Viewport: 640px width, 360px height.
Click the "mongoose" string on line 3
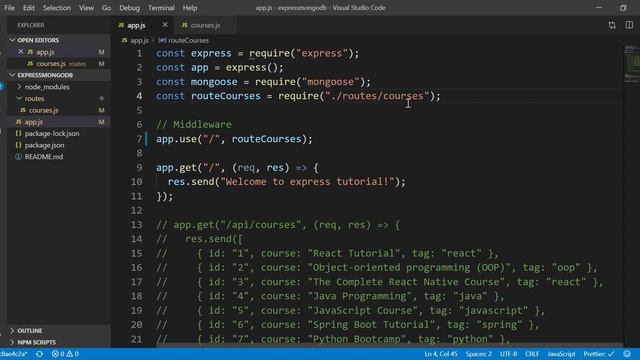pos(330,82)
